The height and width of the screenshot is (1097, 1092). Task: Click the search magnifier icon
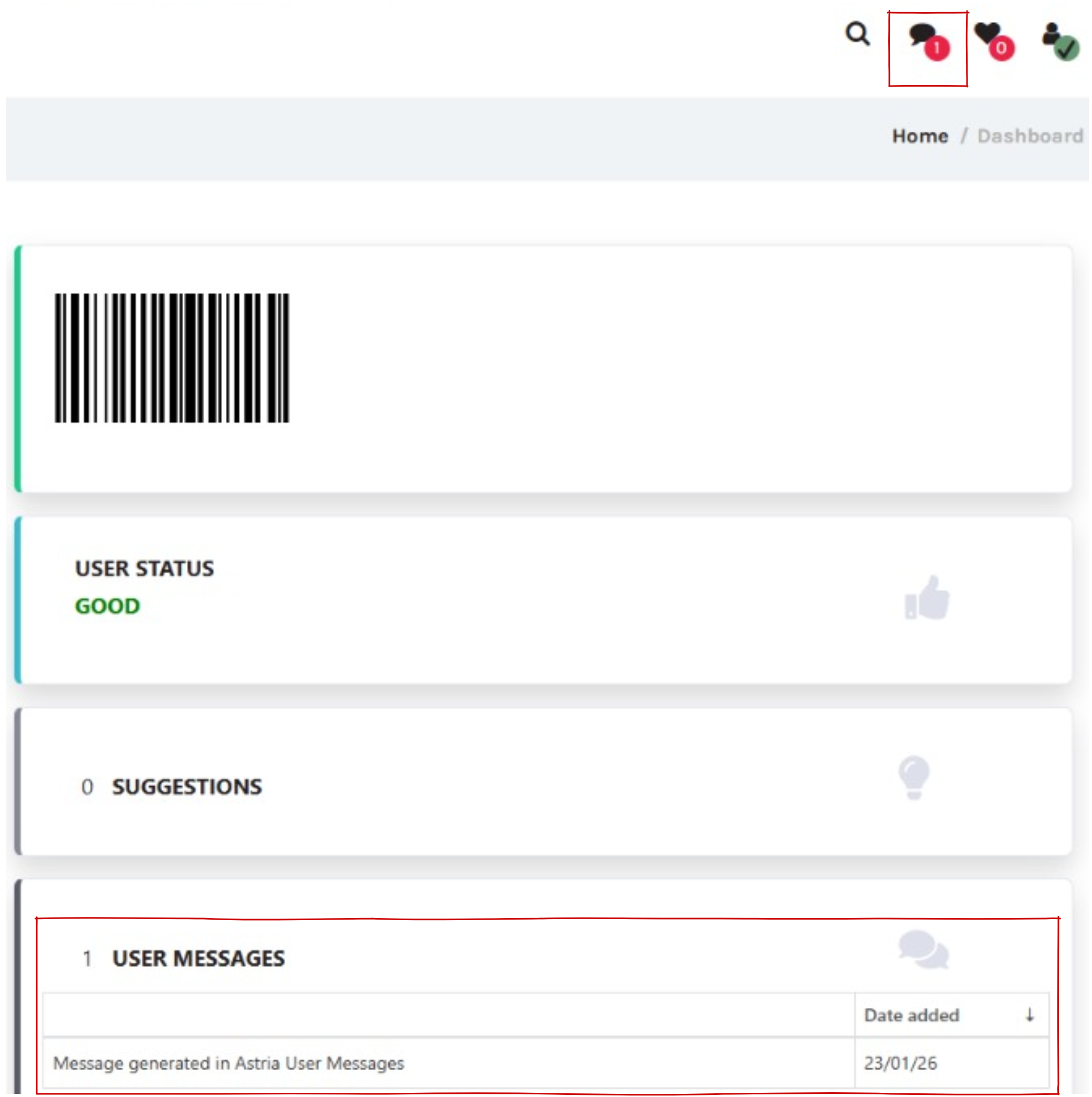pyautogui.click(x=857, y=34)
